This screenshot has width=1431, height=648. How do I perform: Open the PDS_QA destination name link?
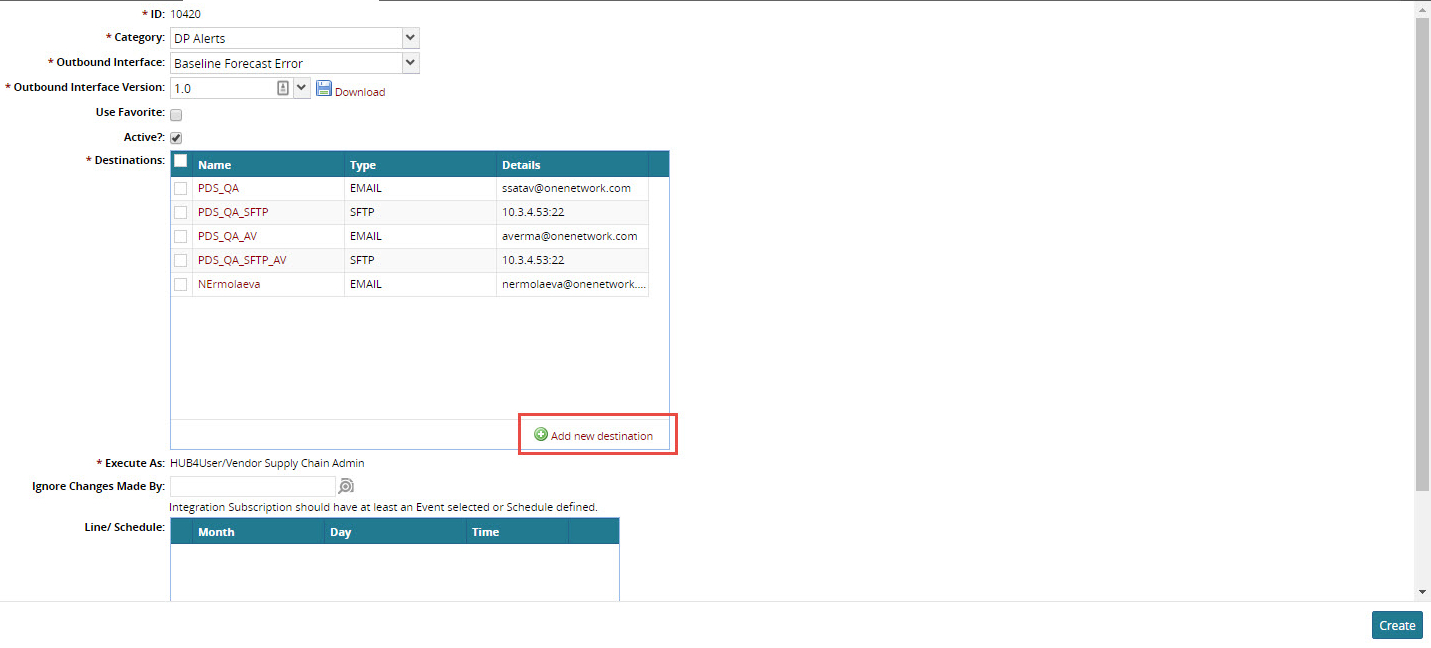click(x=218, y=188)
